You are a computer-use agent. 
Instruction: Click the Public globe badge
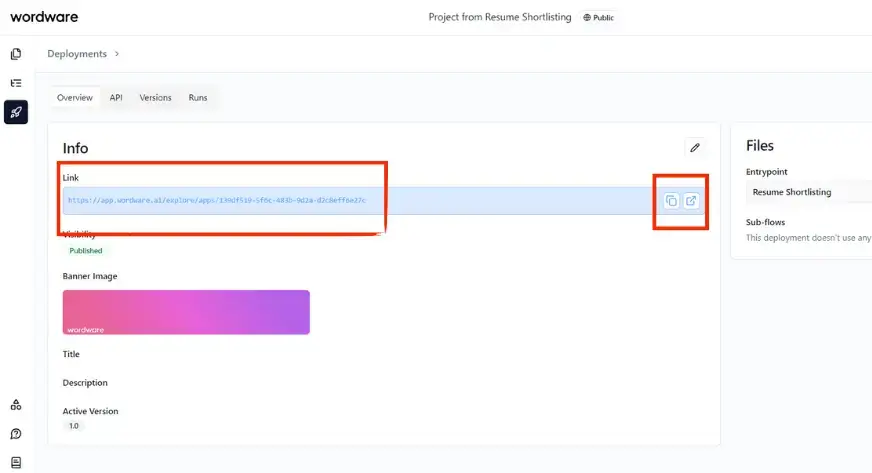(x=598, y=17)
